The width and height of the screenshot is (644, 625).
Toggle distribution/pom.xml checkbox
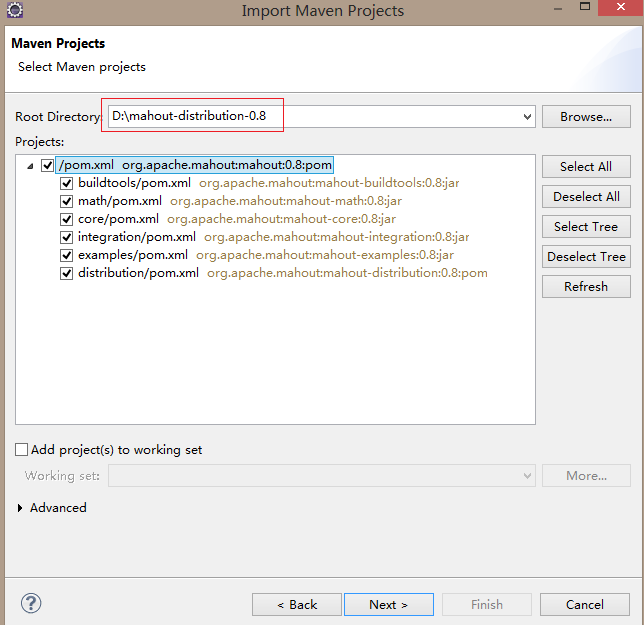67,273
